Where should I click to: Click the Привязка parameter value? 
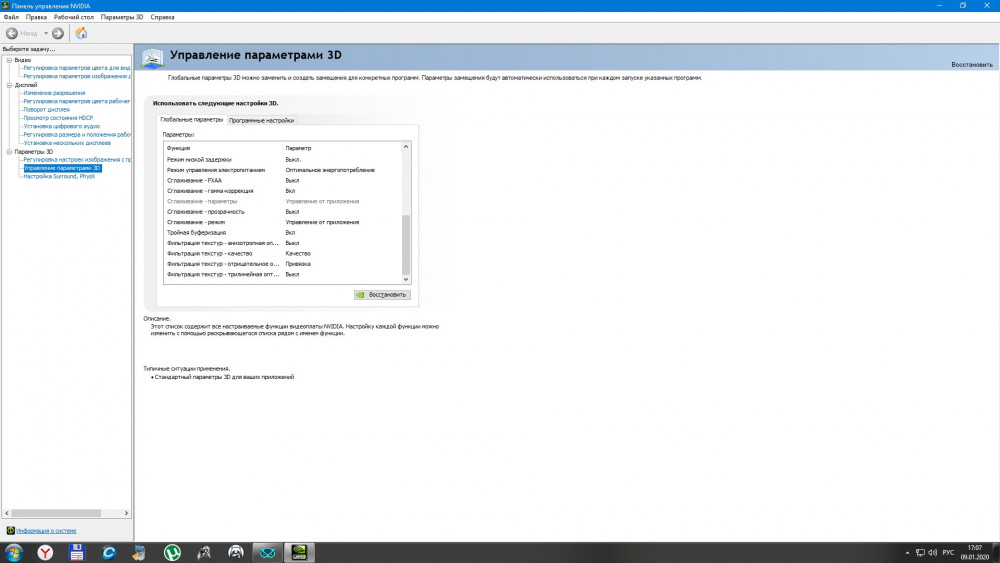tap(298, 264)
